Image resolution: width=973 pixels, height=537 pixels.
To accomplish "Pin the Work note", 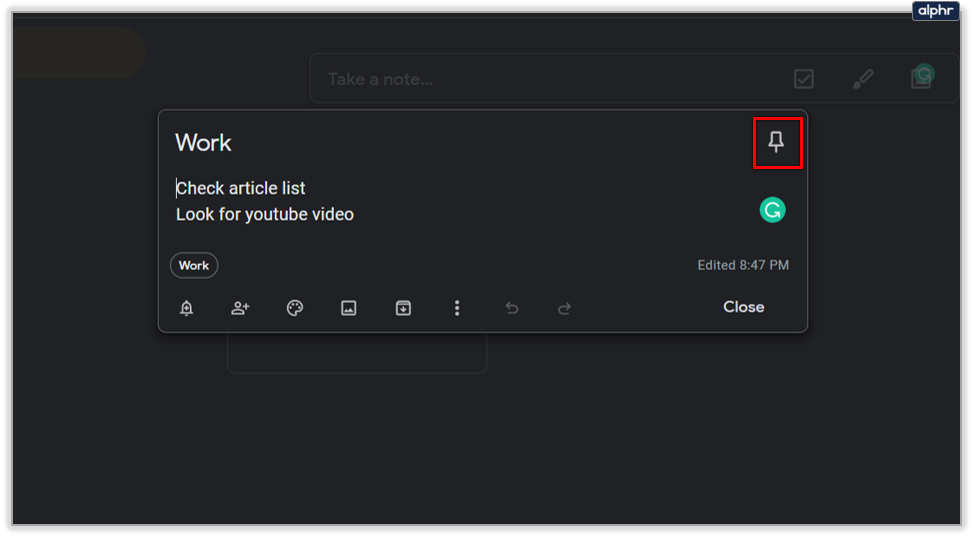I will pos(776,143).
